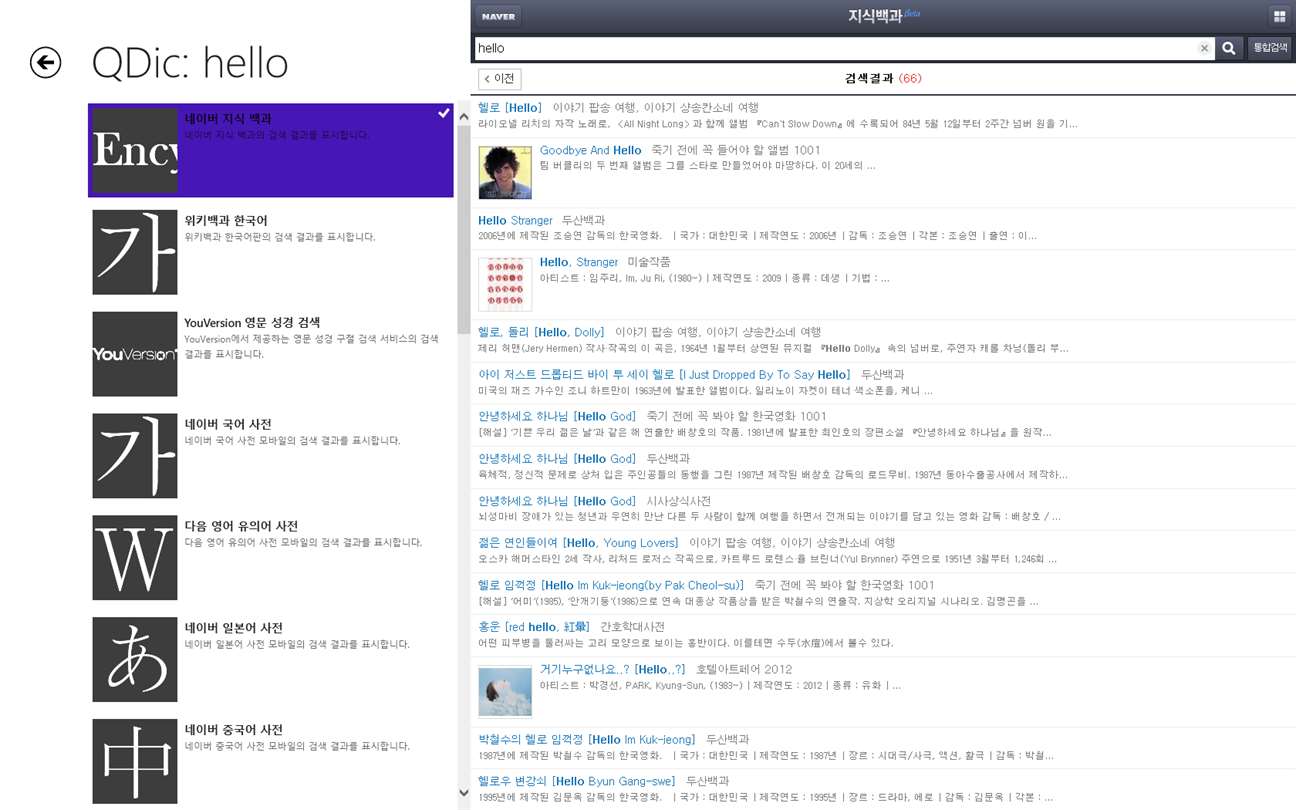
Task: Select the 다음 영어 유의어 사전 W tile
Action: [x=271, y=558]
